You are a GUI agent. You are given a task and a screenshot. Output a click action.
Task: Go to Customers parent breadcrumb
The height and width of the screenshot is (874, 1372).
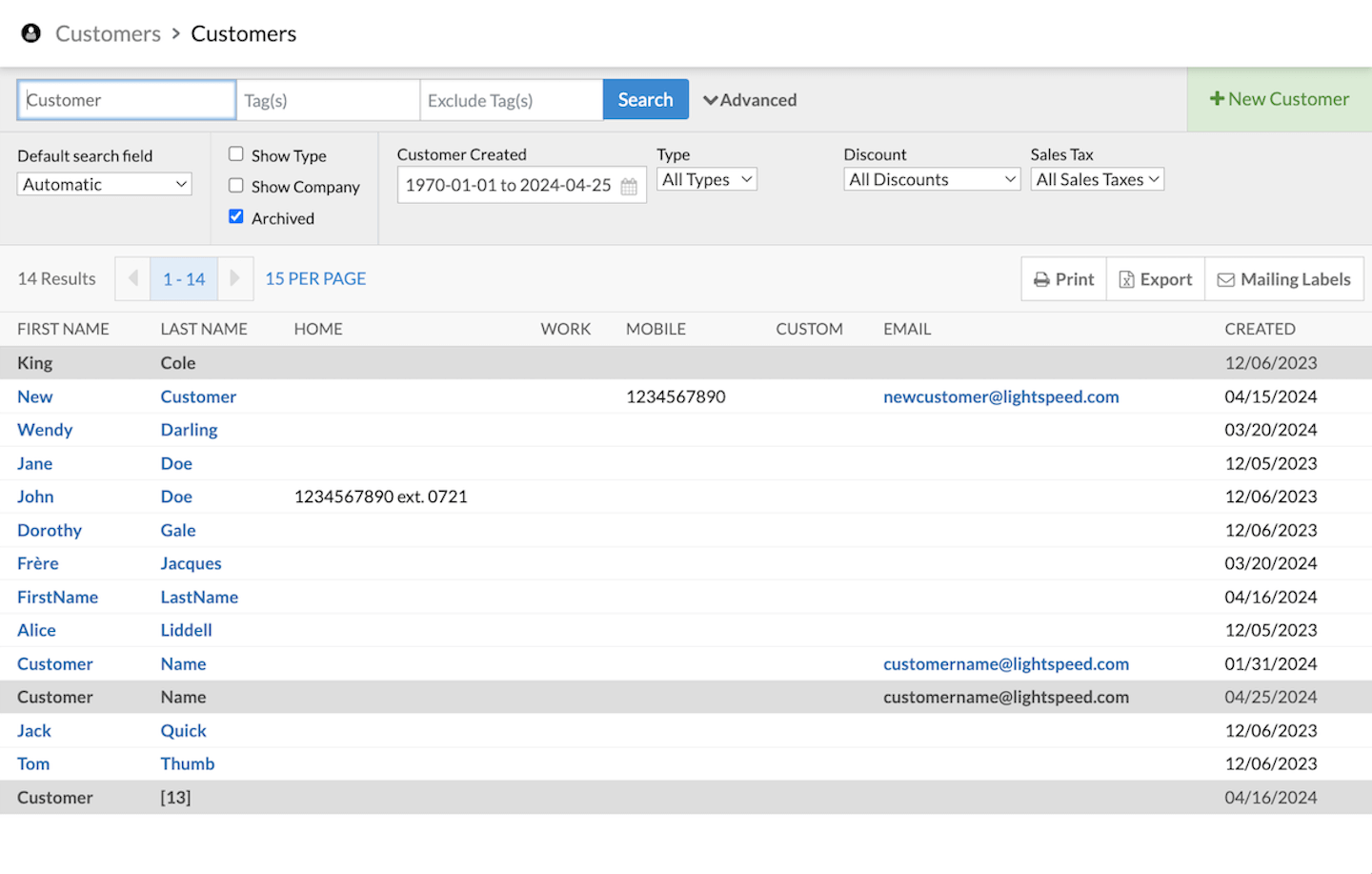tap(108, 33)
